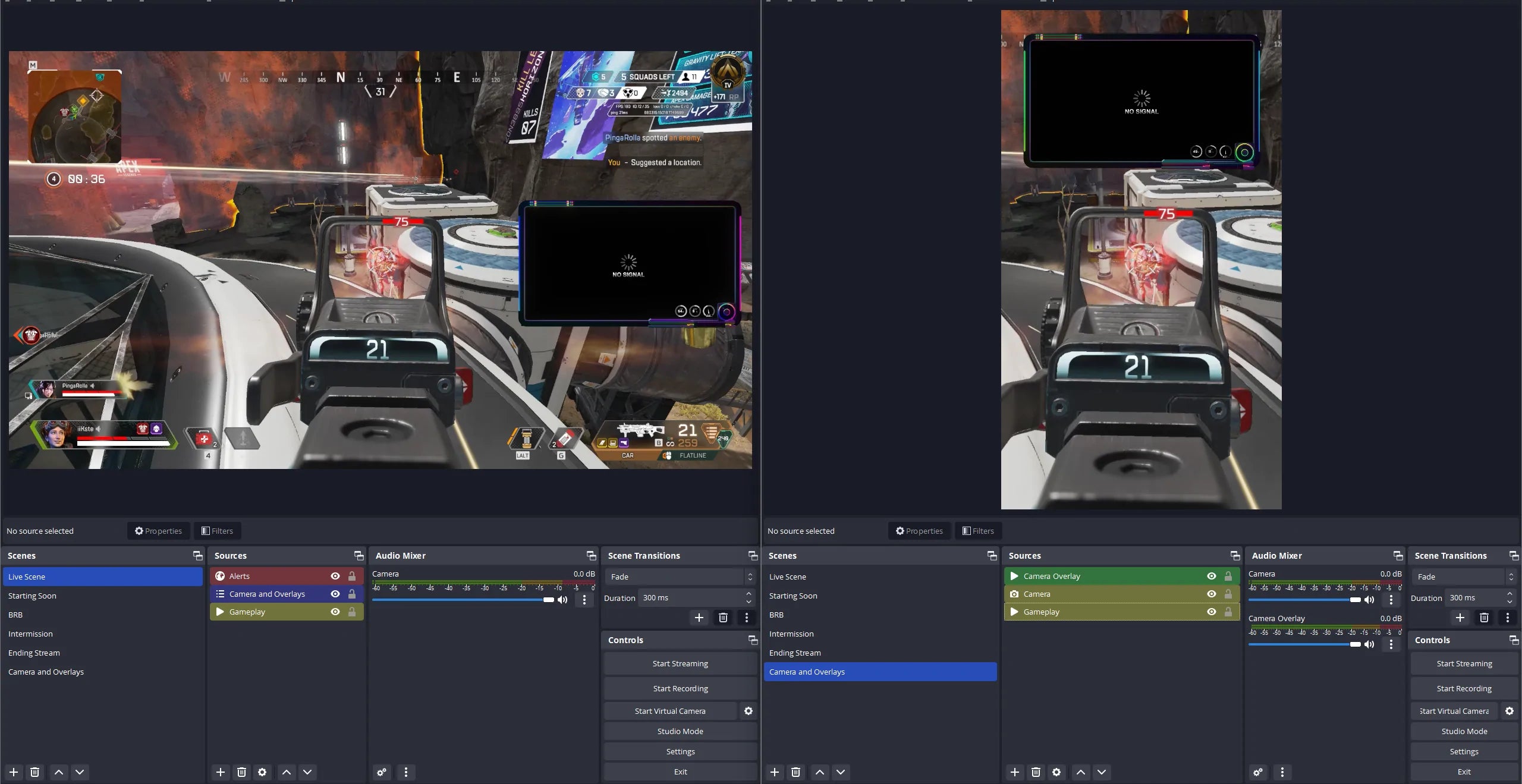Hide Camera source in right window

1212,594
